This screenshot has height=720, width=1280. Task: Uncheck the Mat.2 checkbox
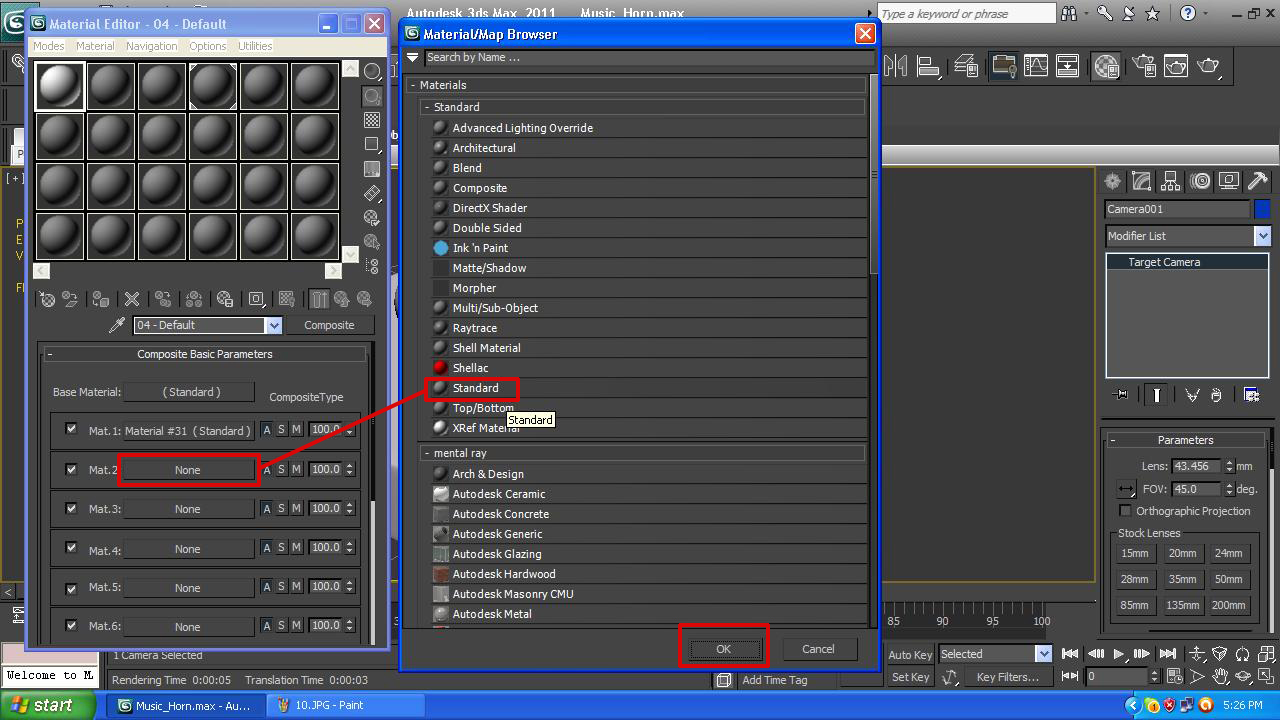(70, 470)
